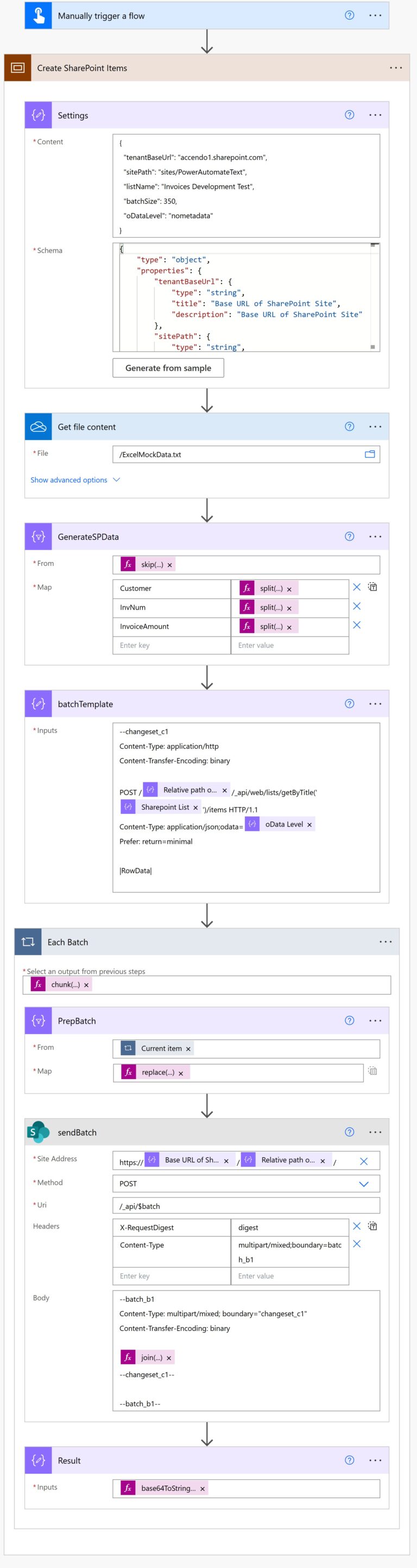Remove the base64ToString expression token

tap(203, 1489)
